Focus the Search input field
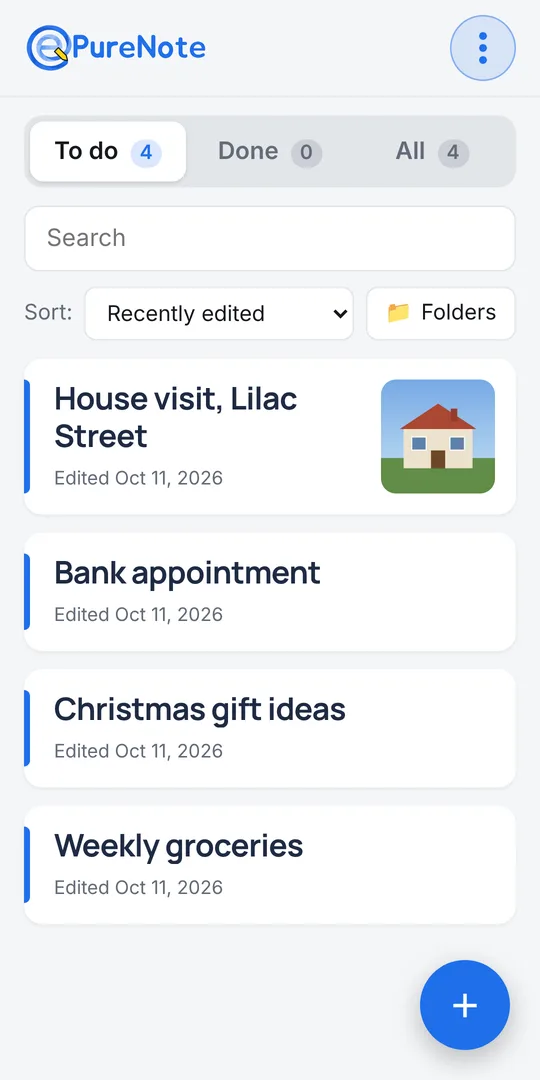This screenshot has width=540, height=1080. (x=270, y=238)
